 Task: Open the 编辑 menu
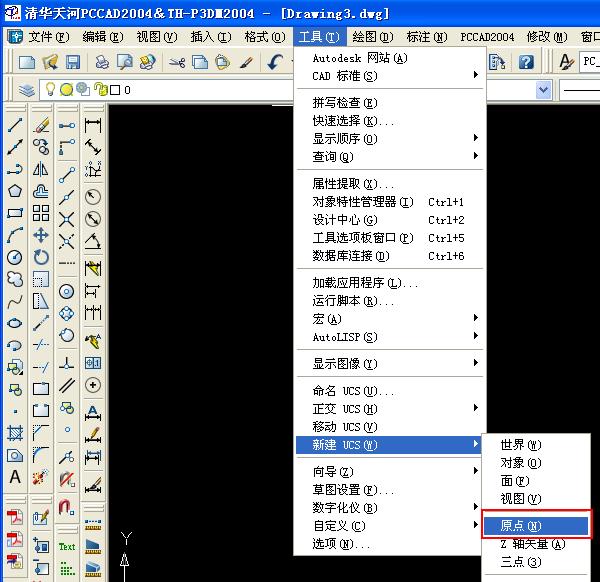103,37
